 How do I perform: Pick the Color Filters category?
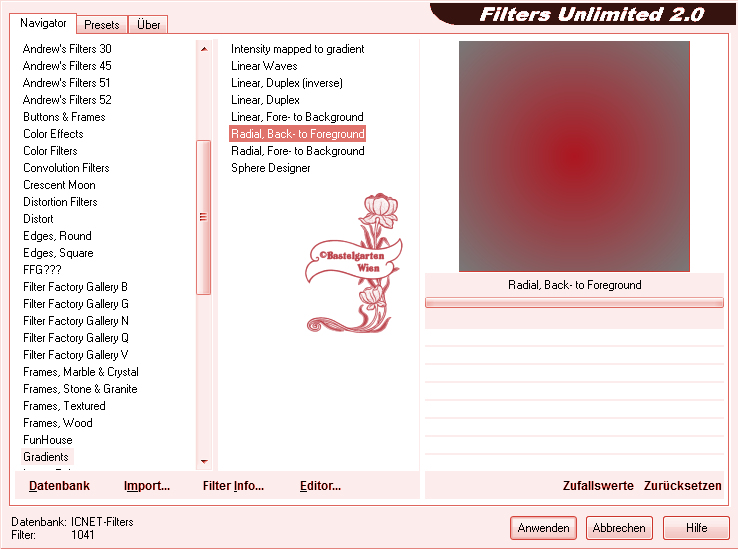click(50, 151)
